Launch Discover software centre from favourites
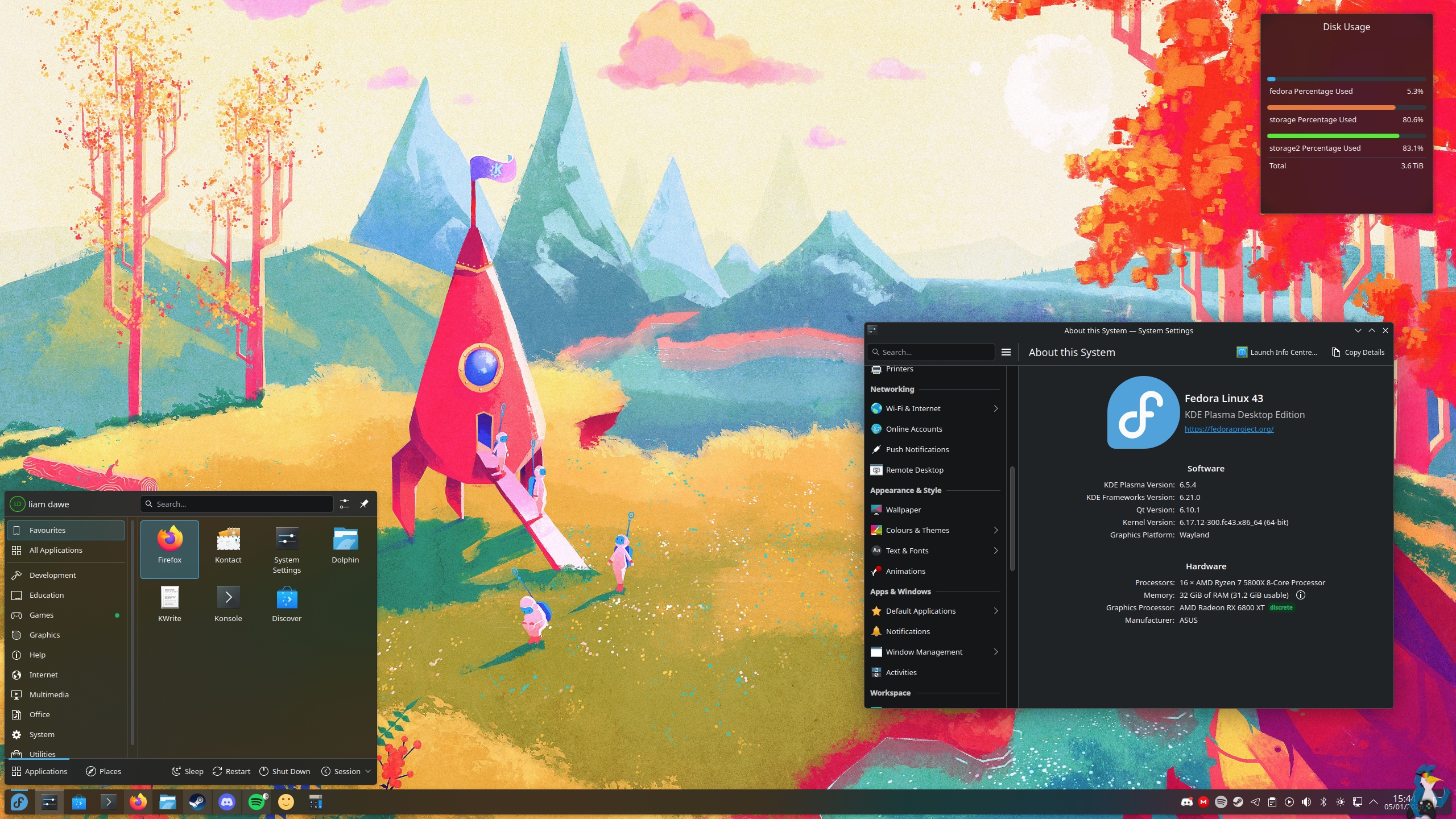Image resolution: width=1456 pixels, height=819 pixels. tap(287, 605)
